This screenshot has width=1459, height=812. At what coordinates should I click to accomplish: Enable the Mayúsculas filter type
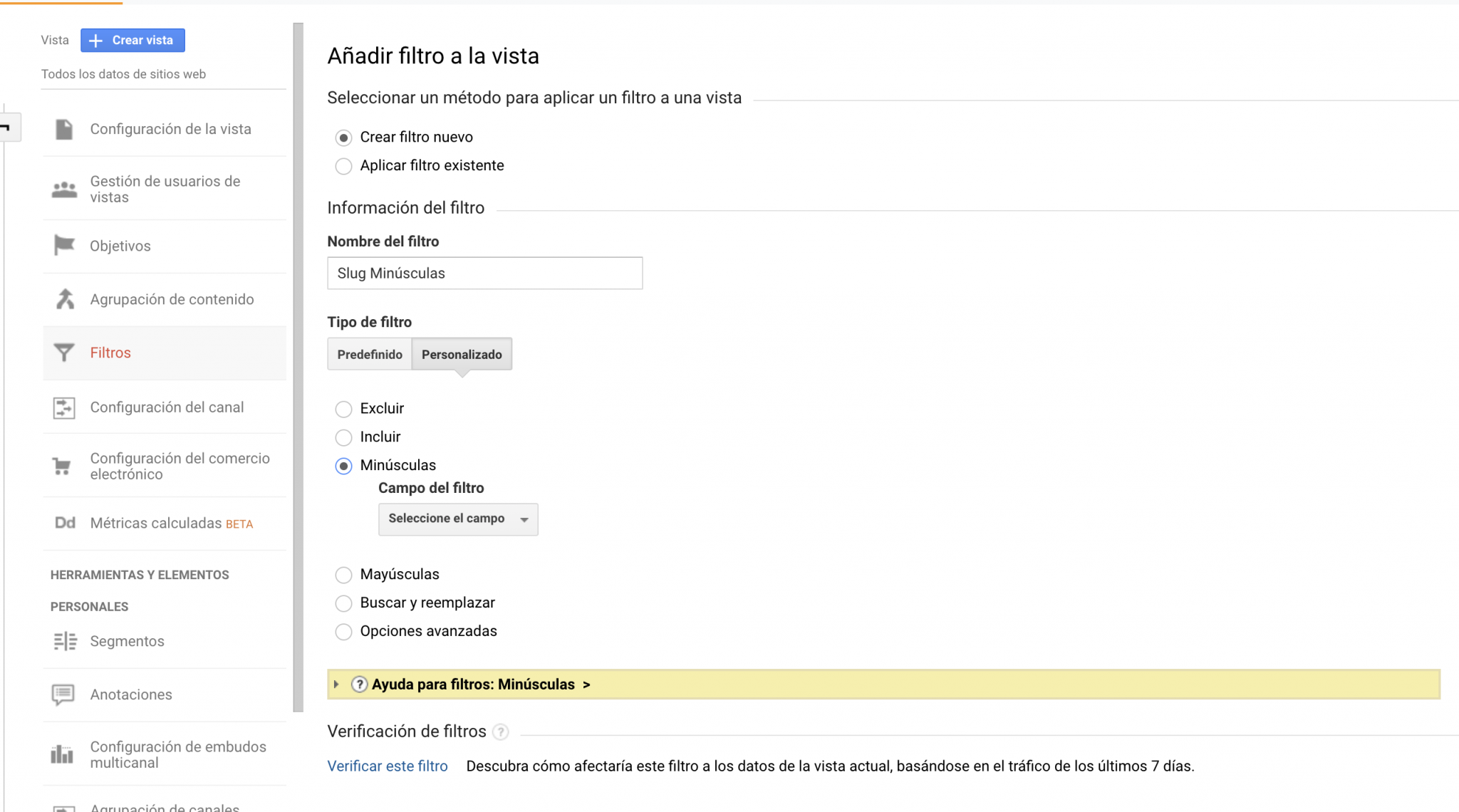(343, 575)
